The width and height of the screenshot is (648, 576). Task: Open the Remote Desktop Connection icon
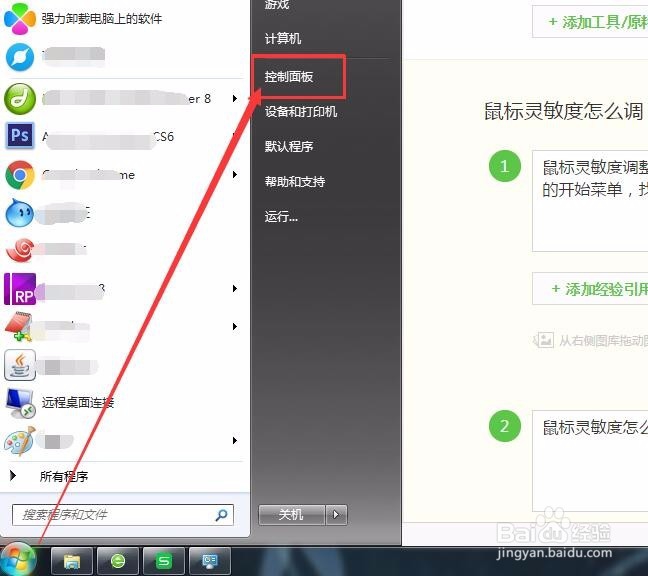20,404
